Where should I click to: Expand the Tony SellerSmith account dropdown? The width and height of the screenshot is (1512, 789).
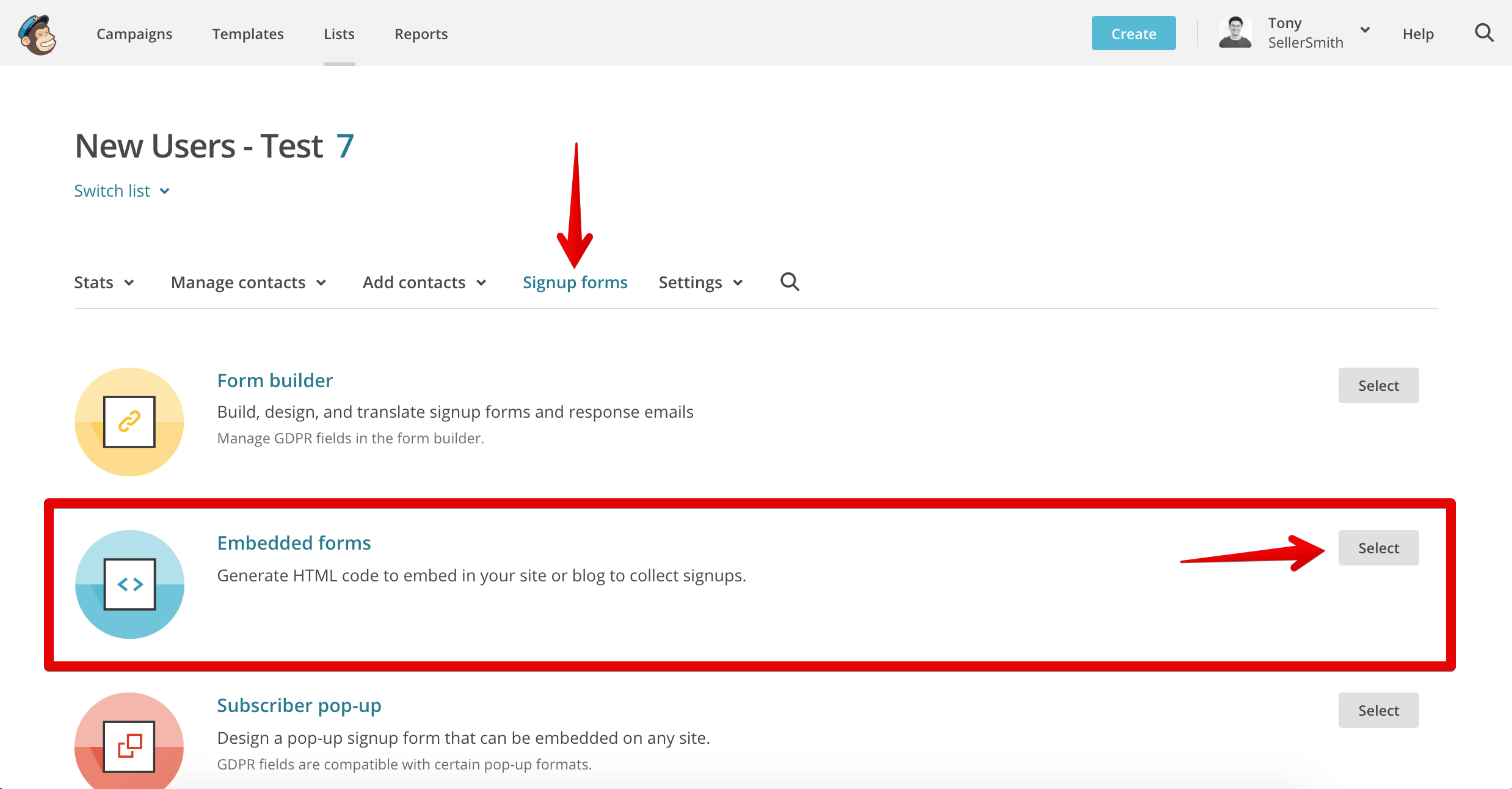tap(1319, 33)
